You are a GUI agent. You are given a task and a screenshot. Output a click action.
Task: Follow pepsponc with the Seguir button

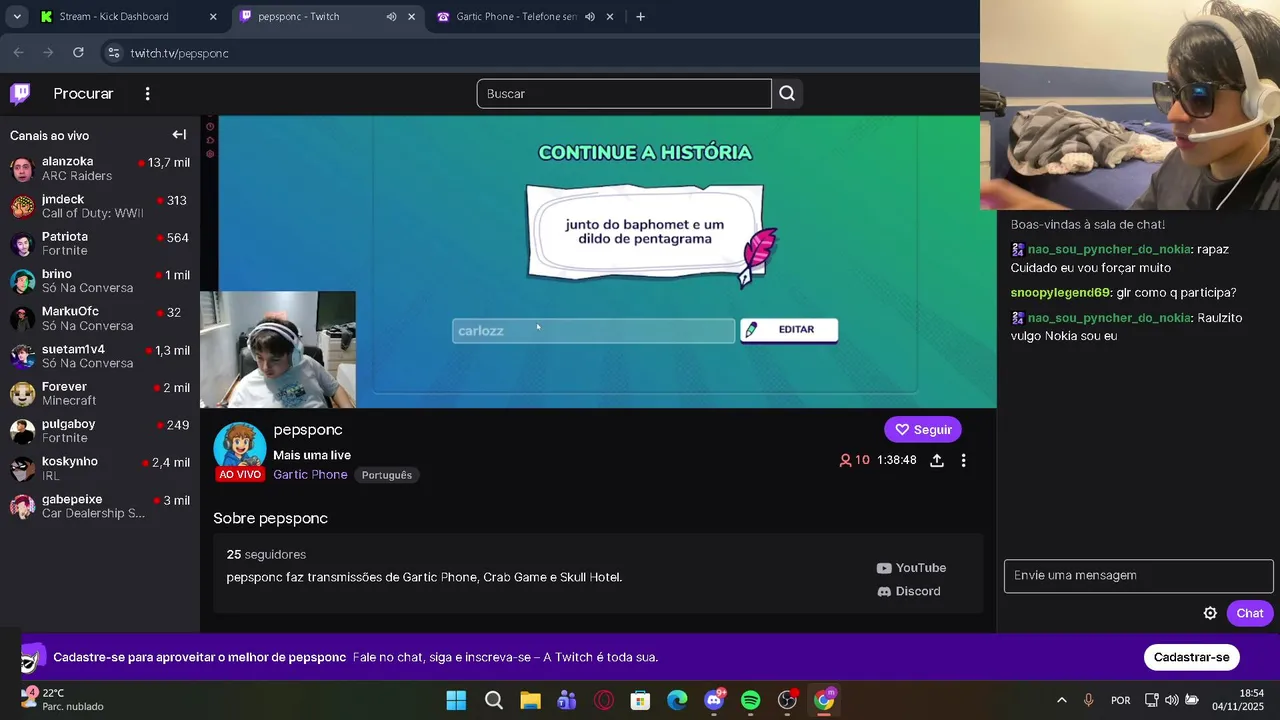click(x=922, y=430)
